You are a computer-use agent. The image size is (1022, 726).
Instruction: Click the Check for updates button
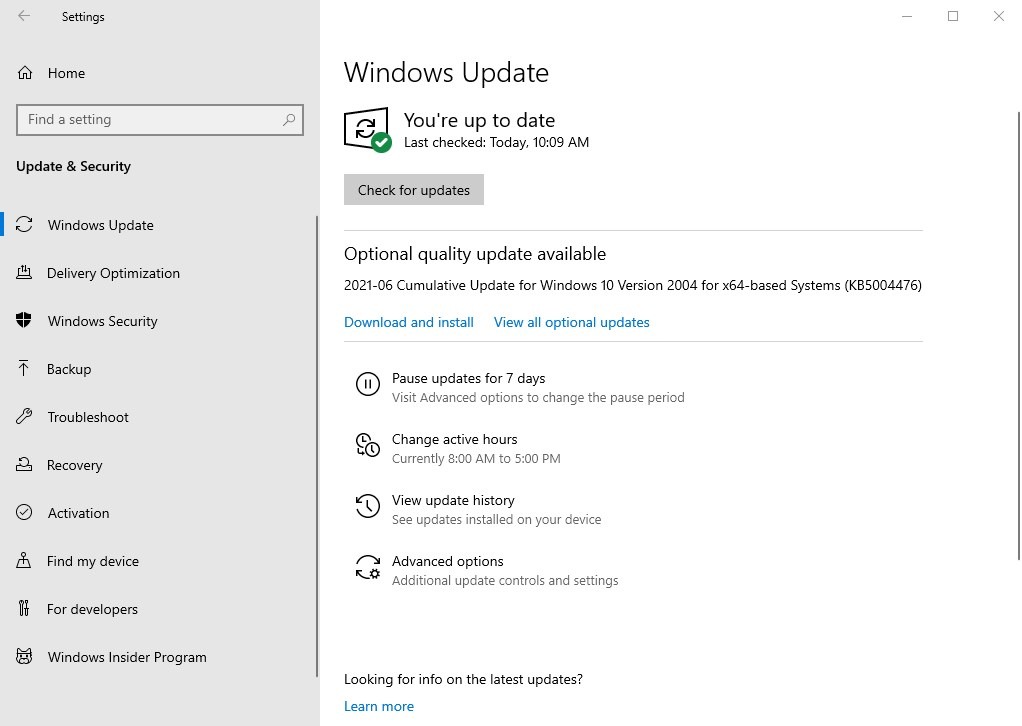[414, 190]
